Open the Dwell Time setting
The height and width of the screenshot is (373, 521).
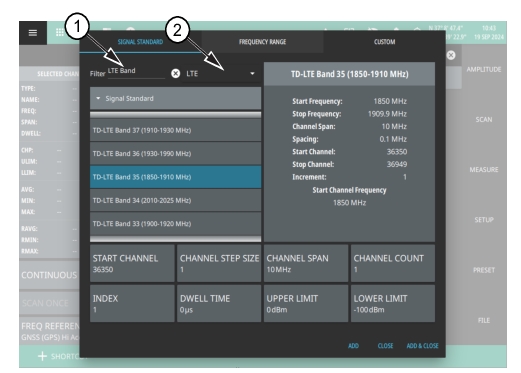[x=219, y=303]
